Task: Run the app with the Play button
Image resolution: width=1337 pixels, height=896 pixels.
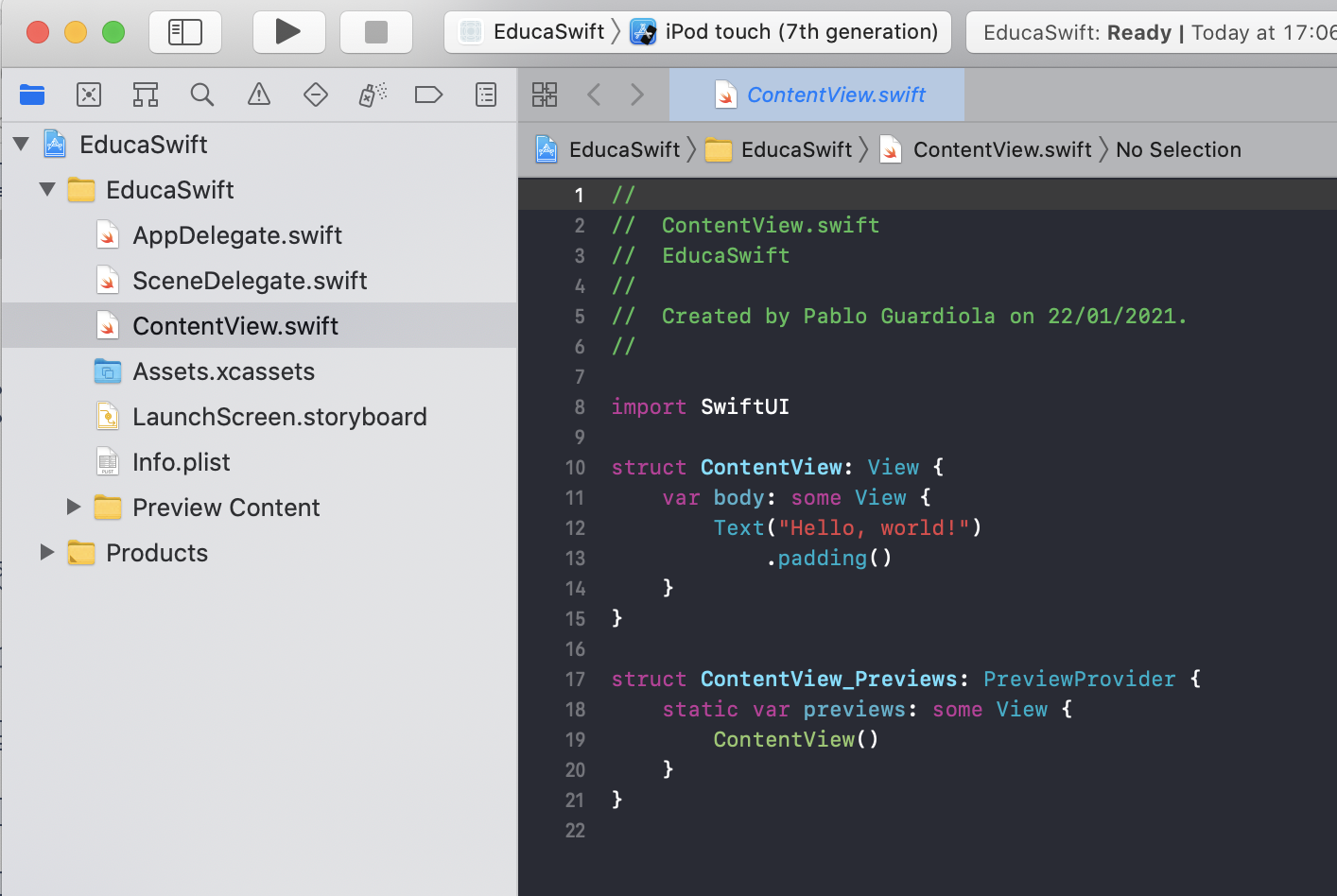Action: pos(288,32)
